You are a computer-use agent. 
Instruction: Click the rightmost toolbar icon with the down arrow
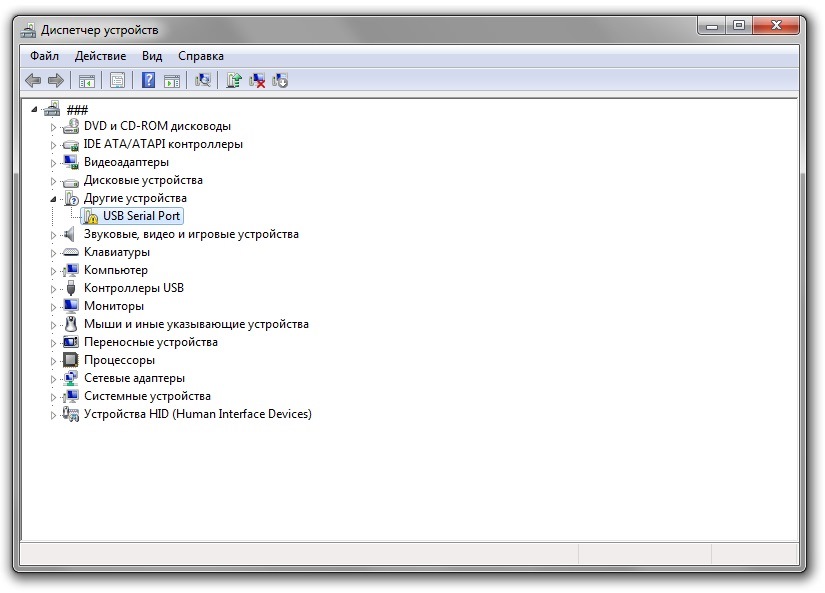coord(280,81)
